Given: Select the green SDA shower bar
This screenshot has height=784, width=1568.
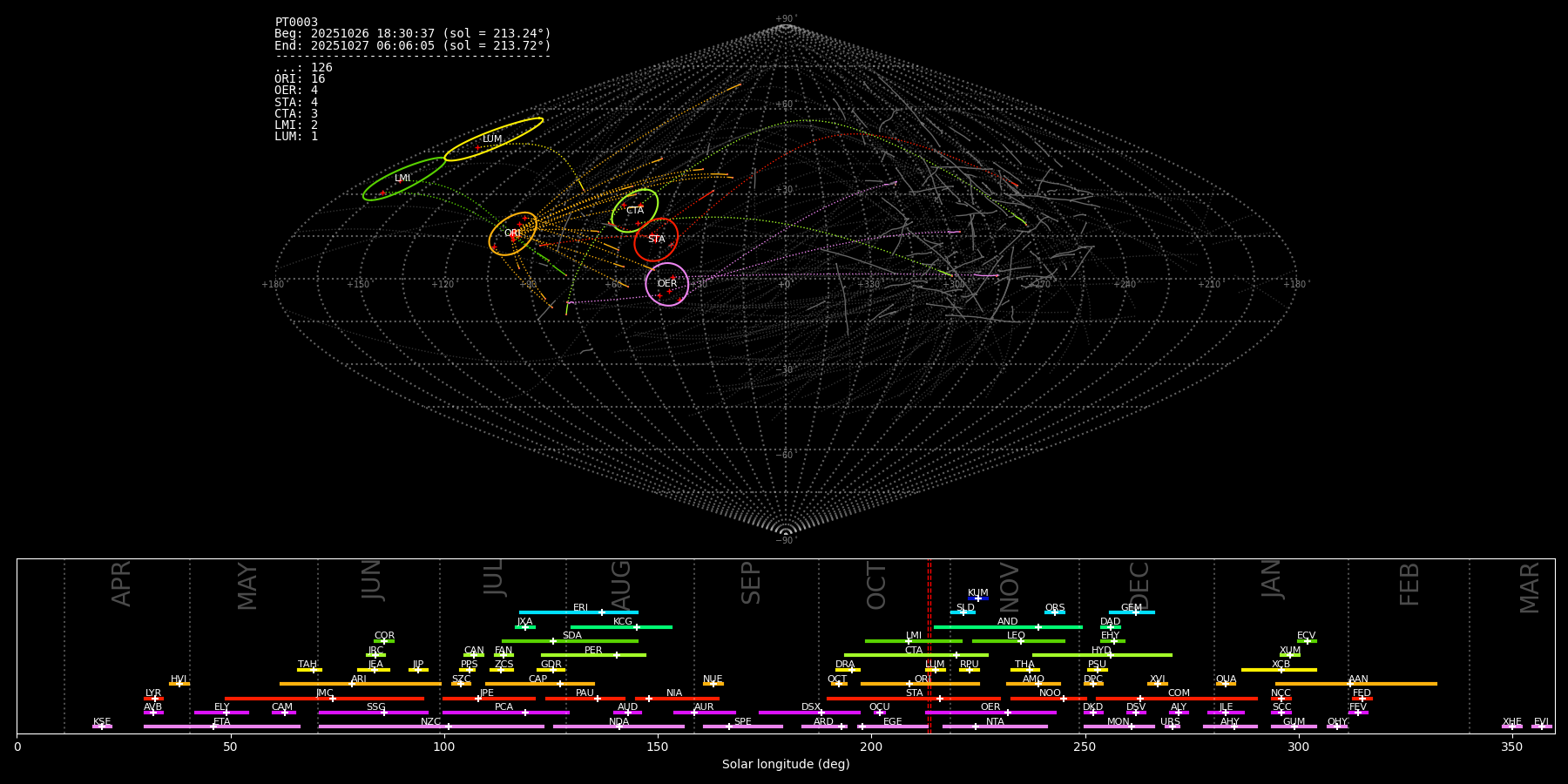Looking at the screenshot, I should [570, 641].
